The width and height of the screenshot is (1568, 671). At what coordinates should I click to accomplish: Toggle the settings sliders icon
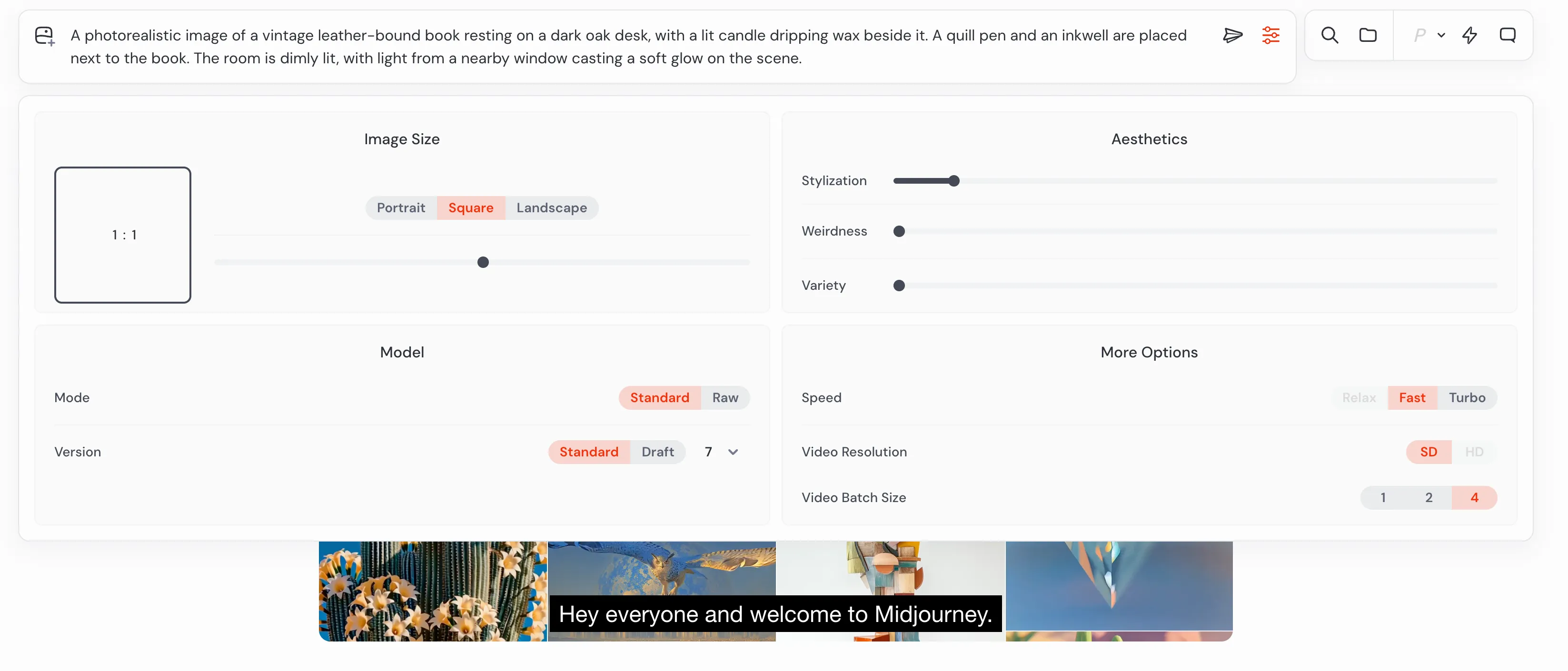(x=1270, y=35)
